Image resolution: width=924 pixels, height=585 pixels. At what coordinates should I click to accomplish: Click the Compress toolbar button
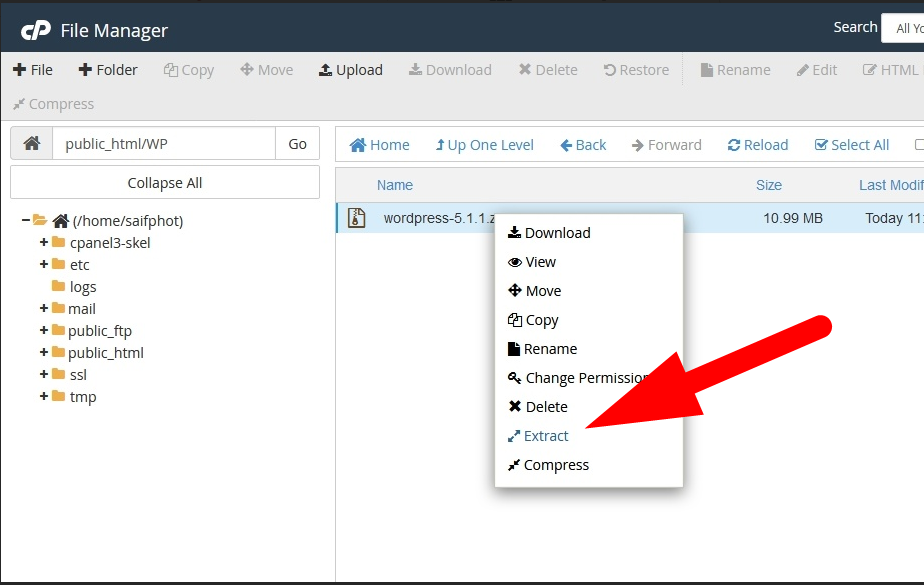[54, 104]
